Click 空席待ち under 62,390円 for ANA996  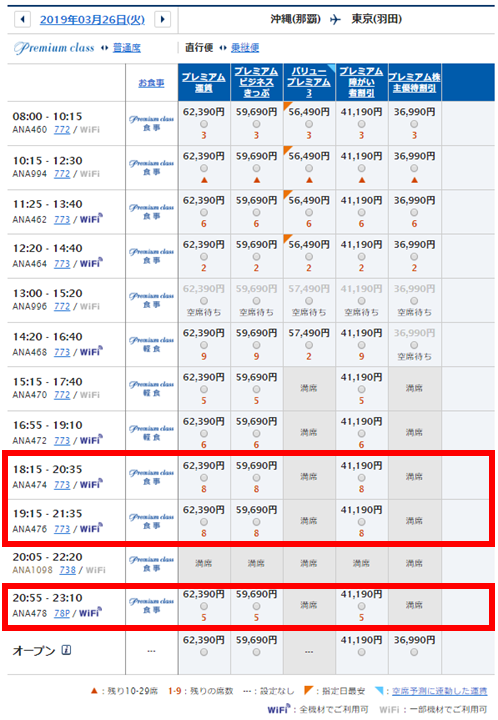point(204,312)
